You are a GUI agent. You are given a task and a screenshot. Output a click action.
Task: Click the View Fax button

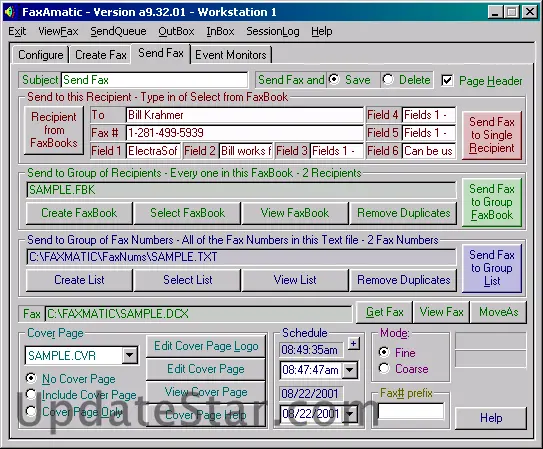(x=441, y=312)
